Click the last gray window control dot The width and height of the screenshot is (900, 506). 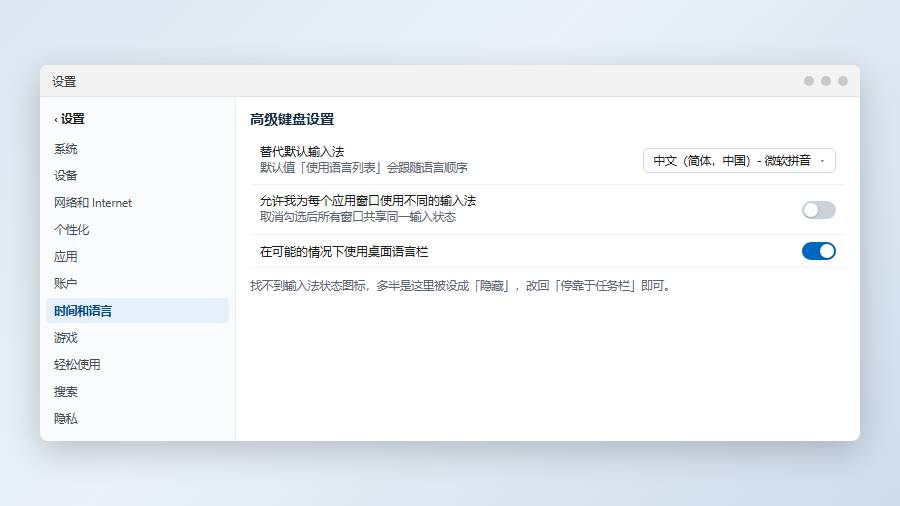tap(843, 81)
